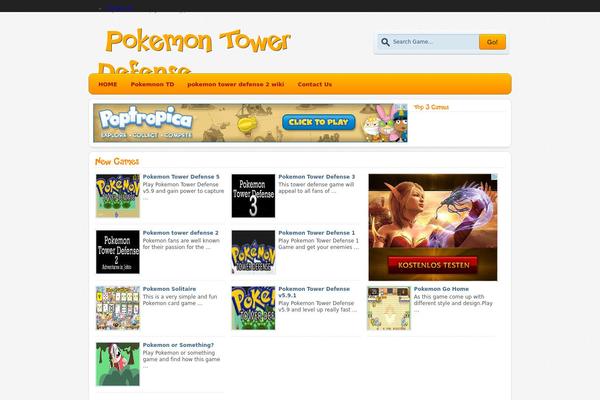Open the Pokemon or Something? link
Image resolution: width=600 pixels, height=400 pixels.
click(178, 345)
